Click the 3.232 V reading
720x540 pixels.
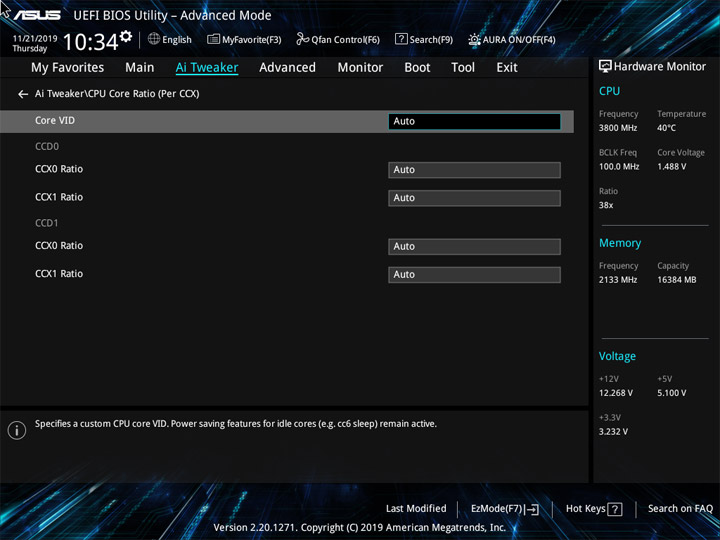tap(613, 432)
